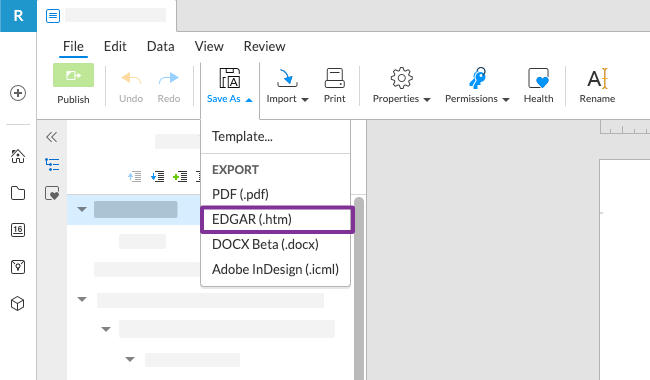This screenshot has width=650, height=380.
Task: Open the Edit menu tab
Action: click(115, 46)
